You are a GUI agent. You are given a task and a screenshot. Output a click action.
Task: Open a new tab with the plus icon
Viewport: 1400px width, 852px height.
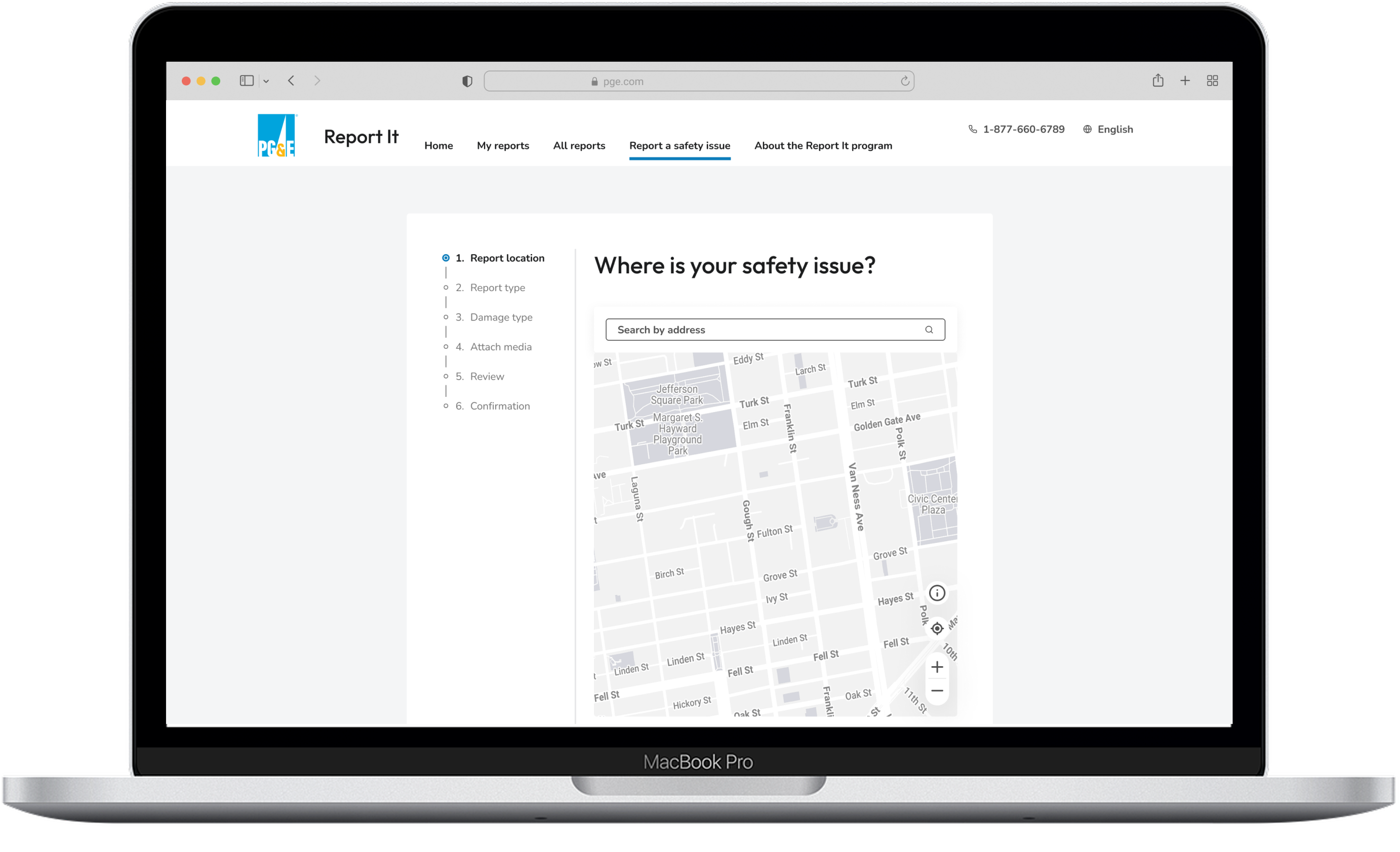1185,80
